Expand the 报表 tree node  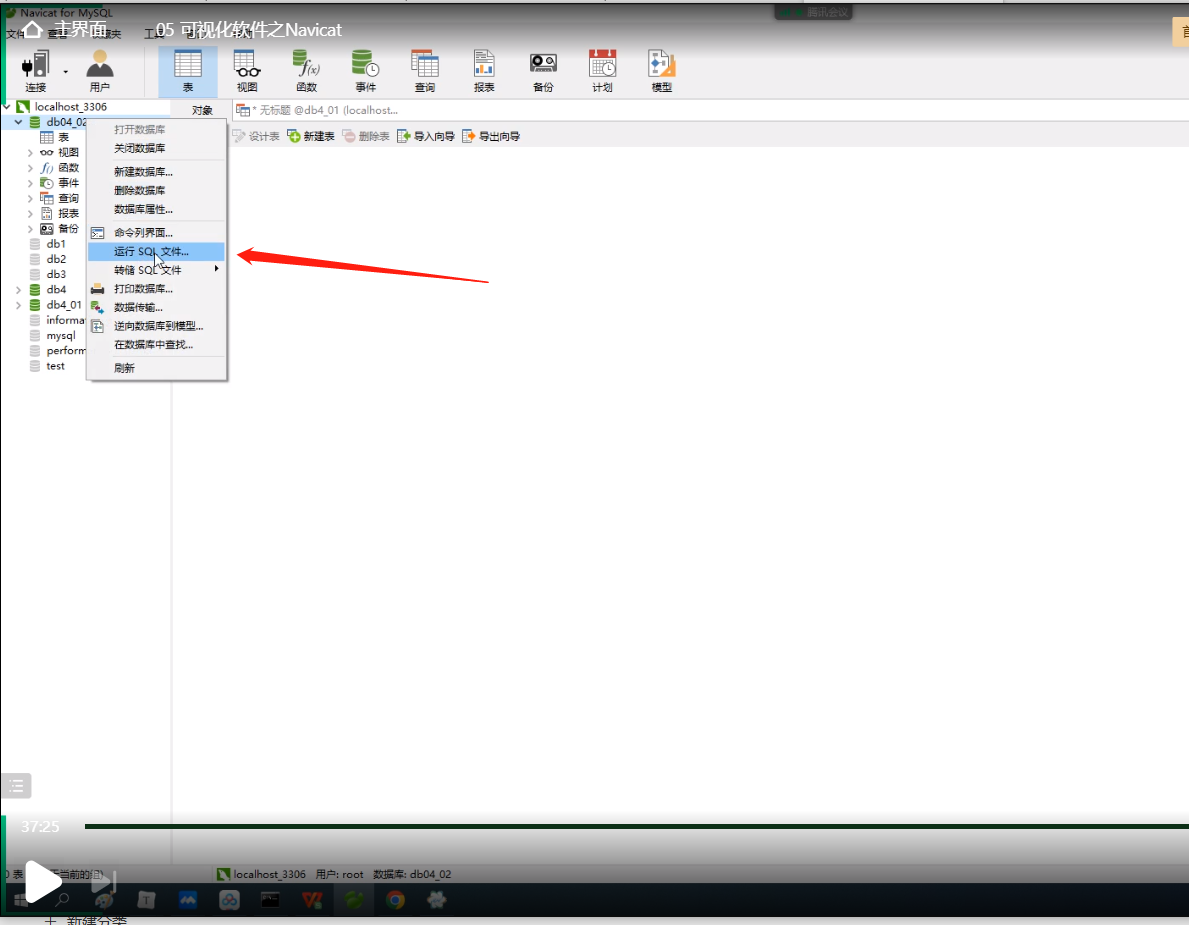pos(30,214)
